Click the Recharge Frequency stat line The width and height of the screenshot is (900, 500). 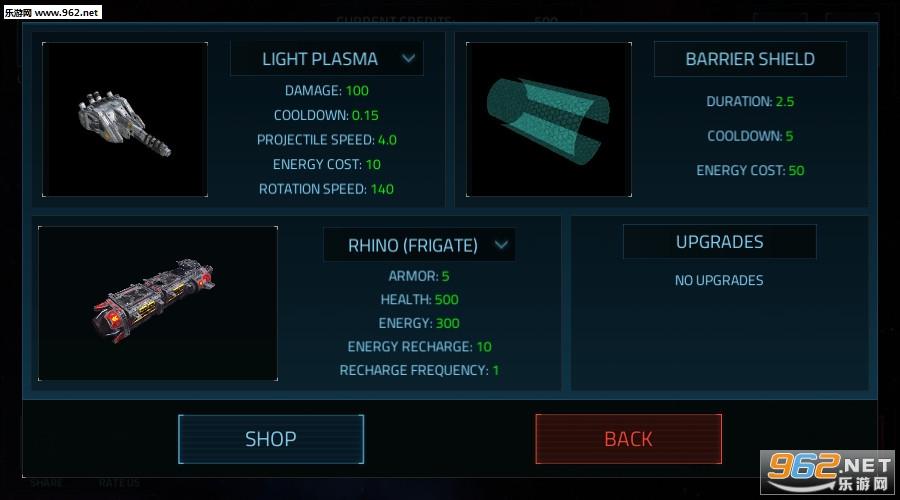pos(419,370)
